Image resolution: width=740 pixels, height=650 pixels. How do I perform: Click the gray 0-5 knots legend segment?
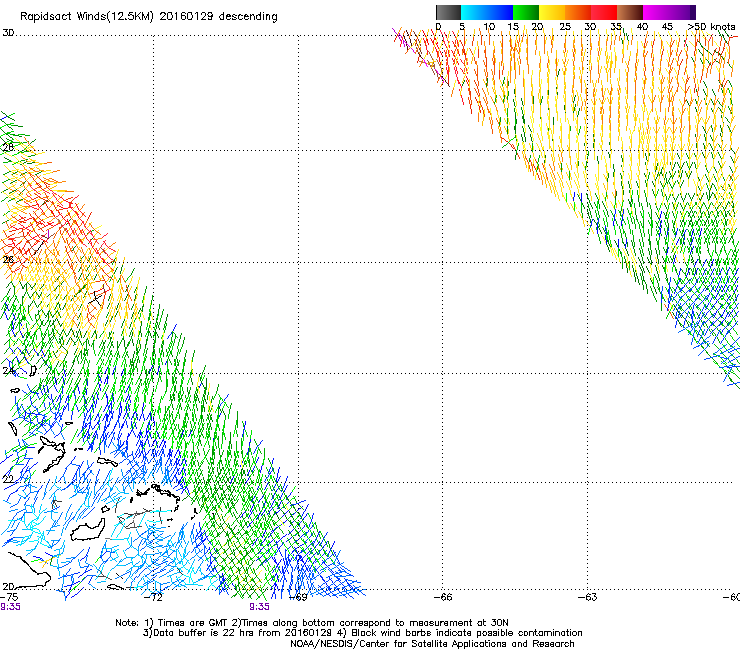(448, 12)
